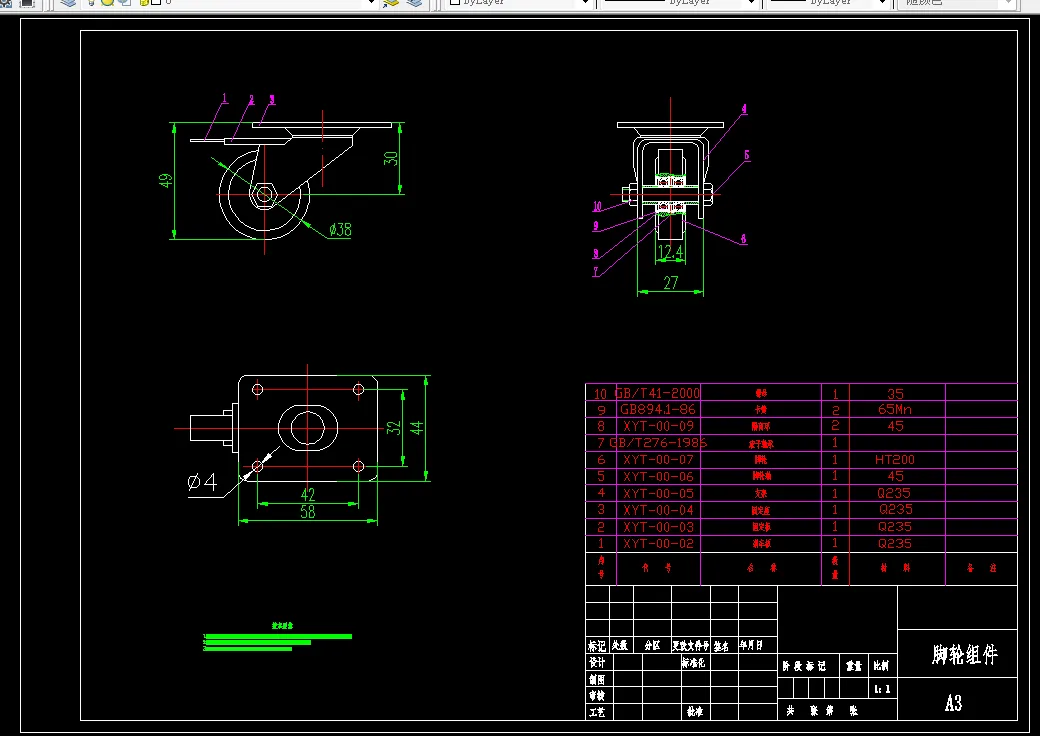The image size is (1040, 736).
Task: Click the layer 0 white color swatch
Action: click(x=156, y=3)
